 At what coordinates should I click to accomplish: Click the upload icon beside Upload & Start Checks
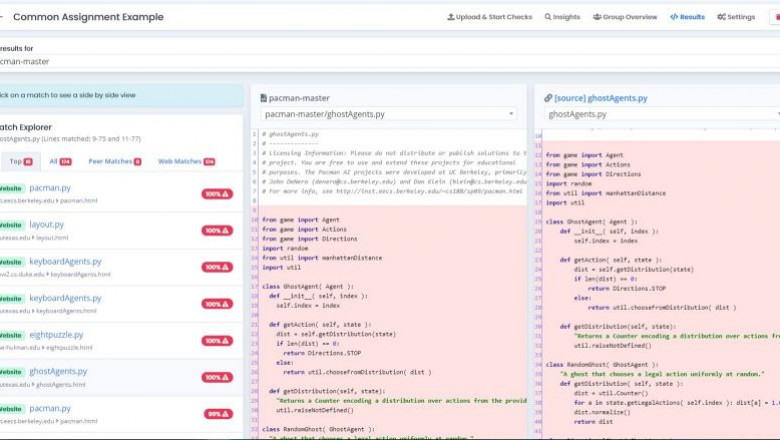click(x=451, y=17)
